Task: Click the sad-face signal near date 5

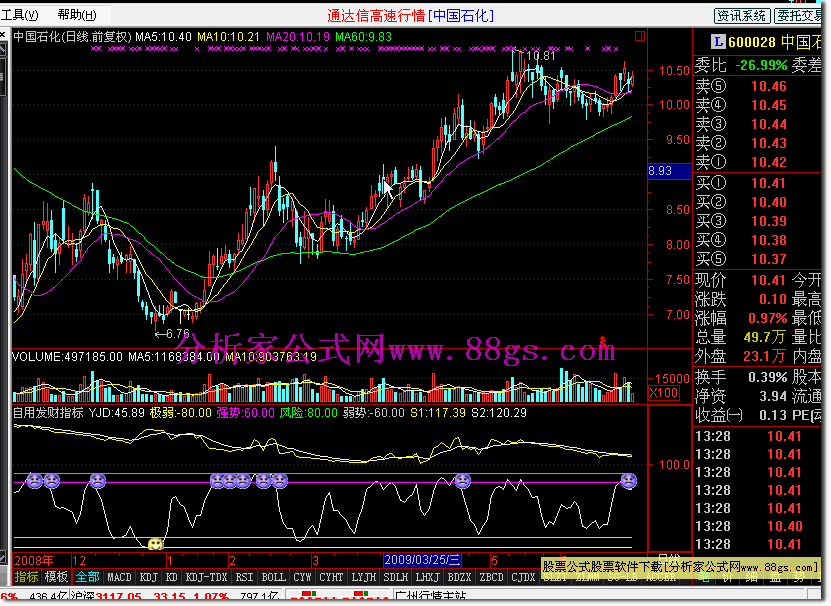Action: [463, 481]
